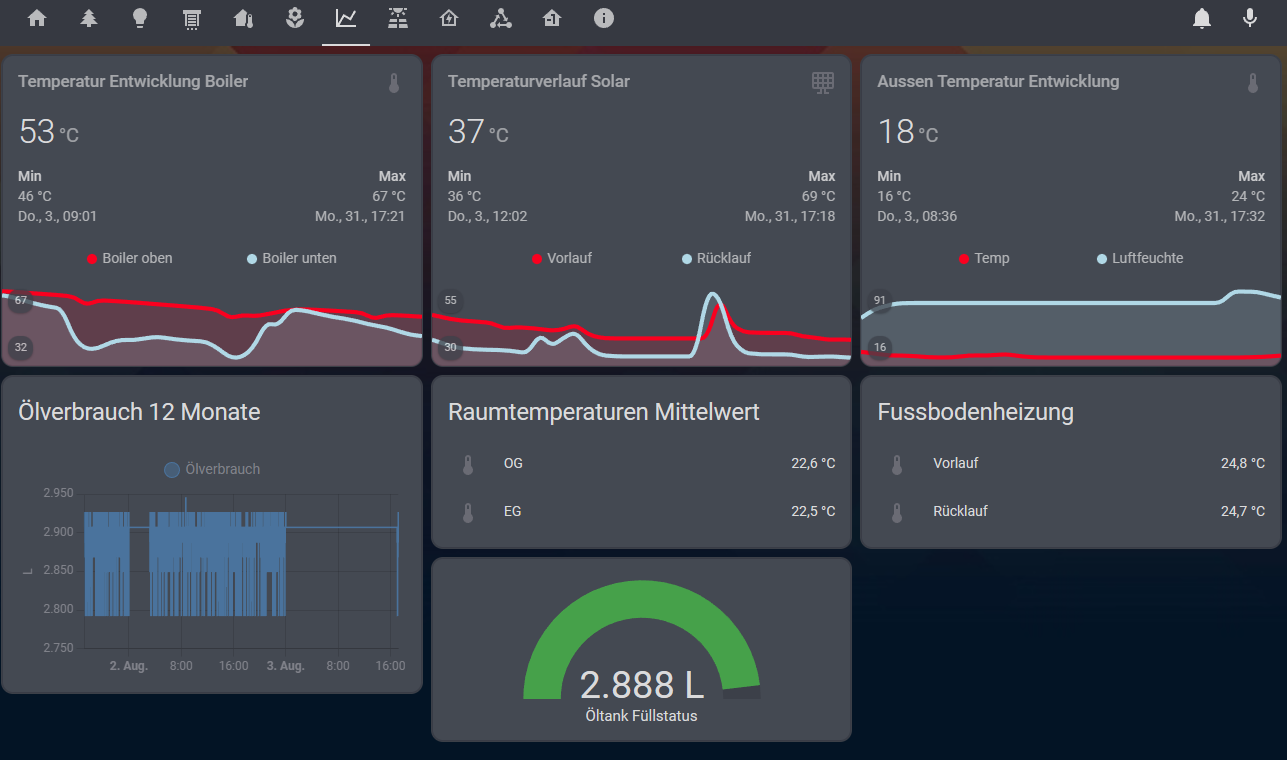Screen dimensions: 1287x760
Task: Open notifications bell
Action: point(1202,18)
